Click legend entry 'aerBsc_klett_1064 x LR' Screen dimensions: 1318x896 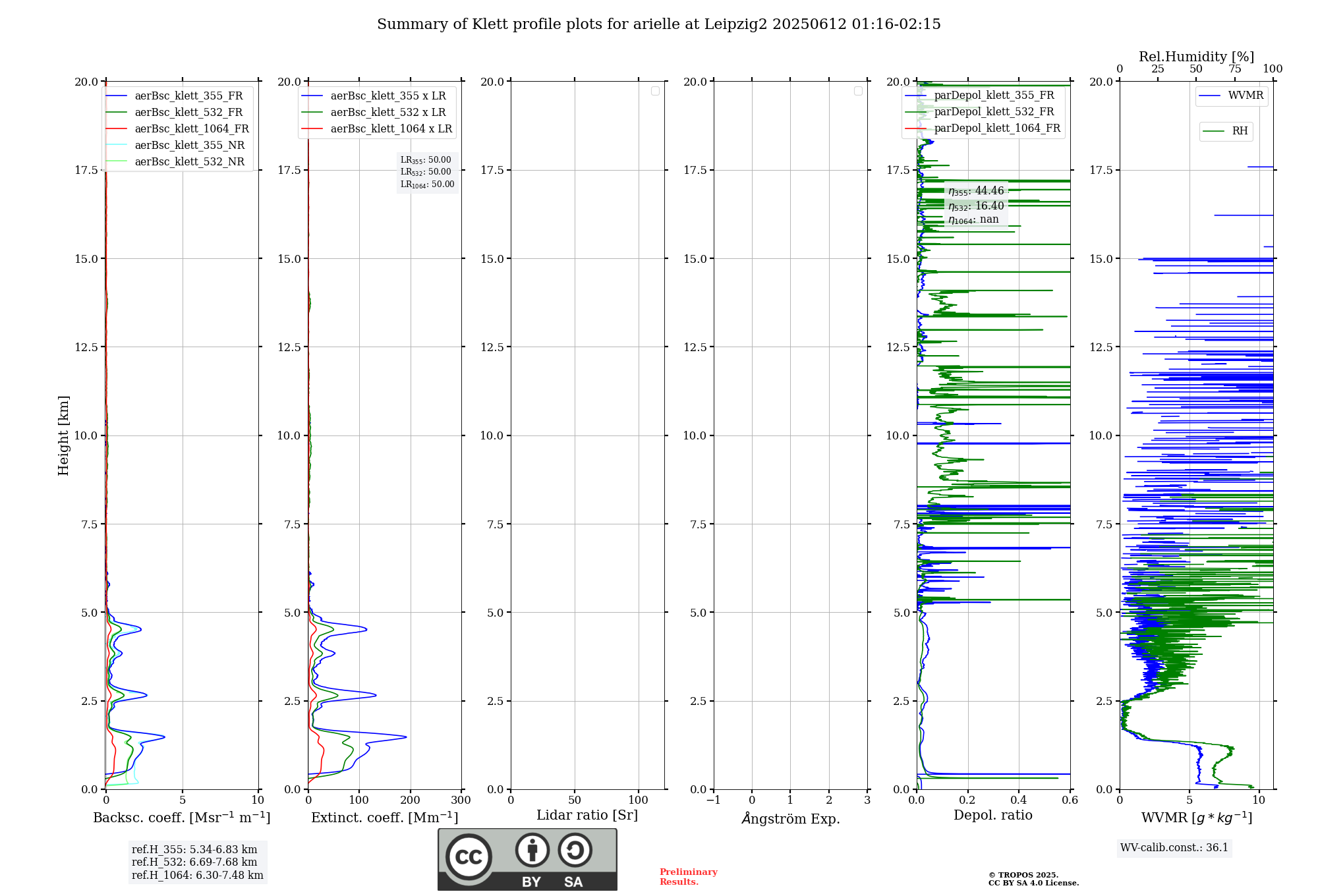pyautogui.click(x=391, y=129)
